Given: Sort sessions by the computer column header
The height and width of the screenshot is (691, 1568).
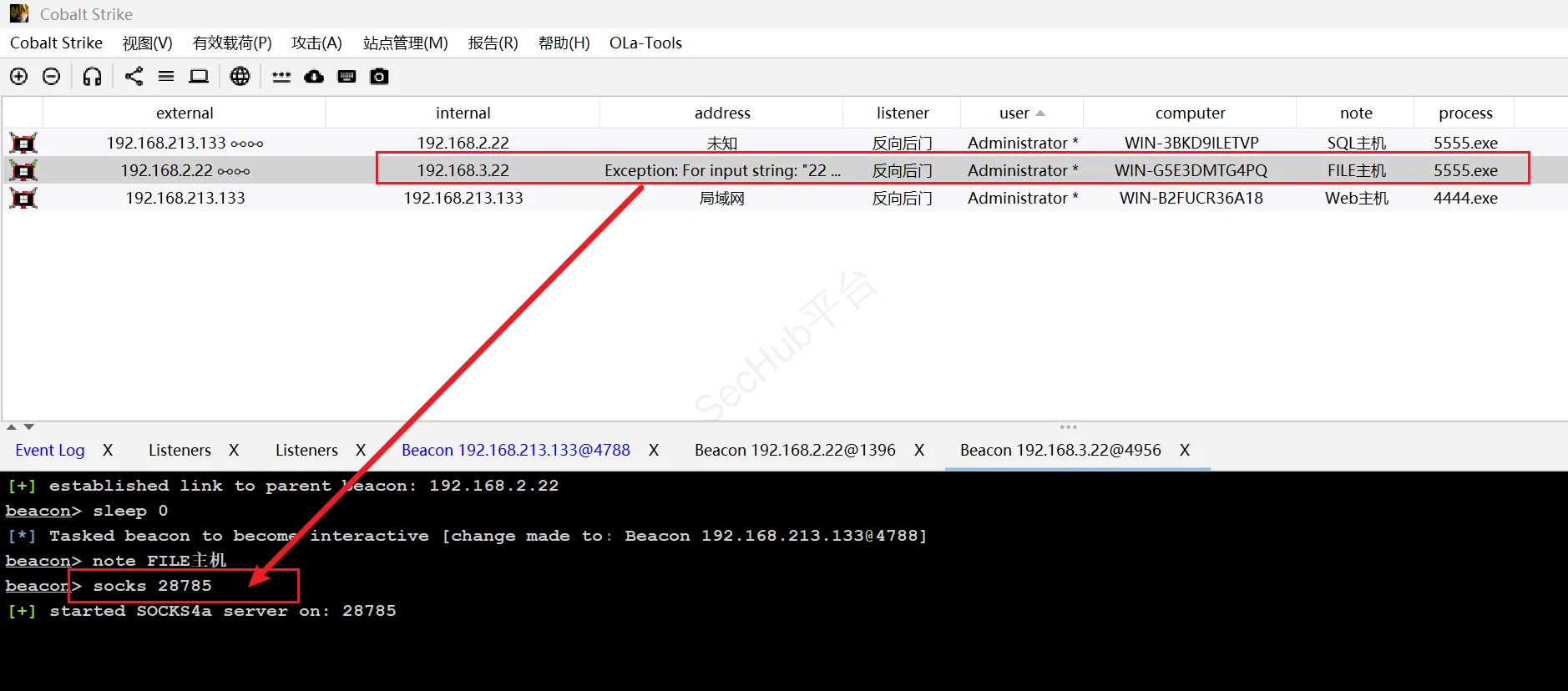Looking at the screenshot, I should (x=1191, y=113).
